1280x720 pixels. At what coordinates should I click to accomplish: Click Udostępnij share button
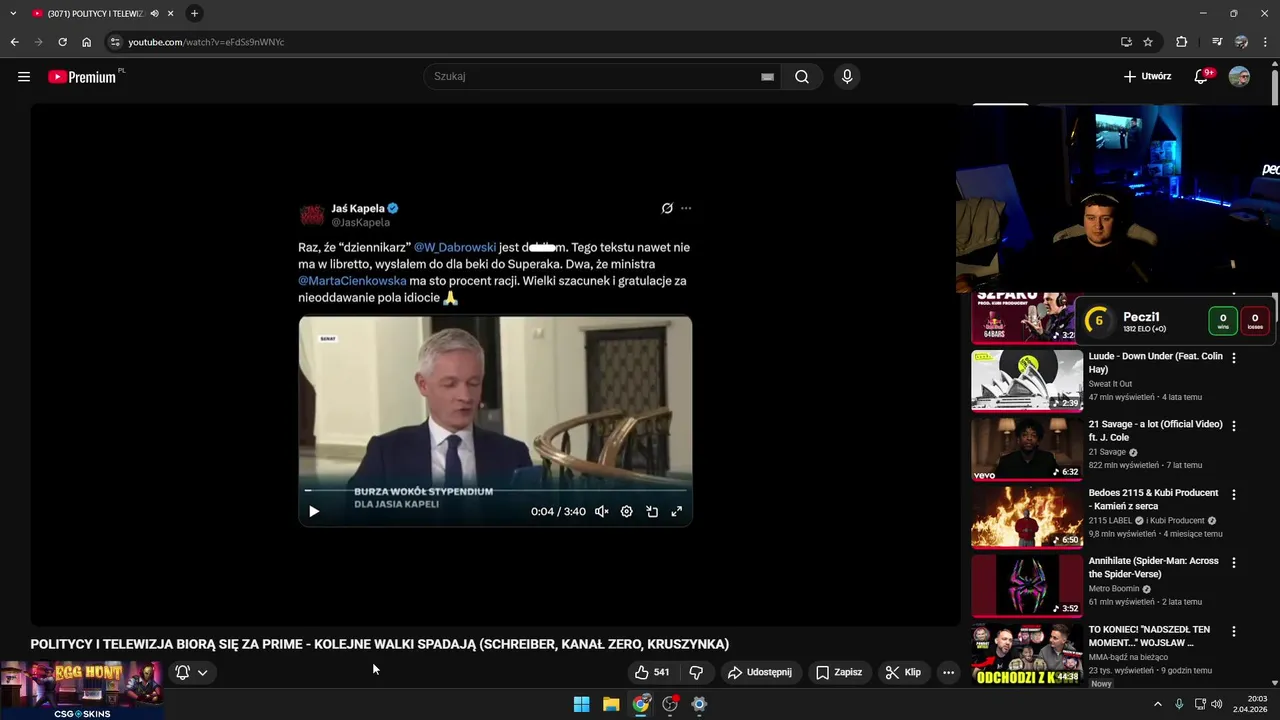coord(759,672)
